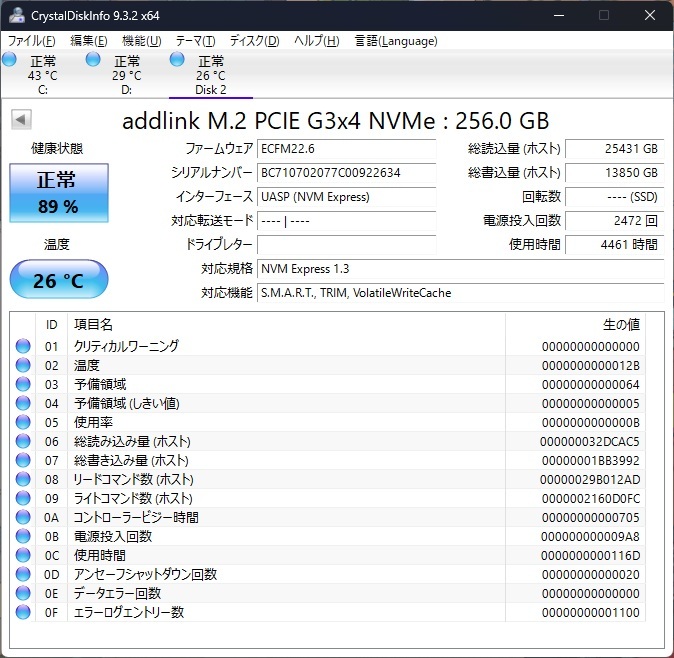Select raw value 000000032DCAC5
This screenshot has height=658, width=674.
(x=589, y=441)
